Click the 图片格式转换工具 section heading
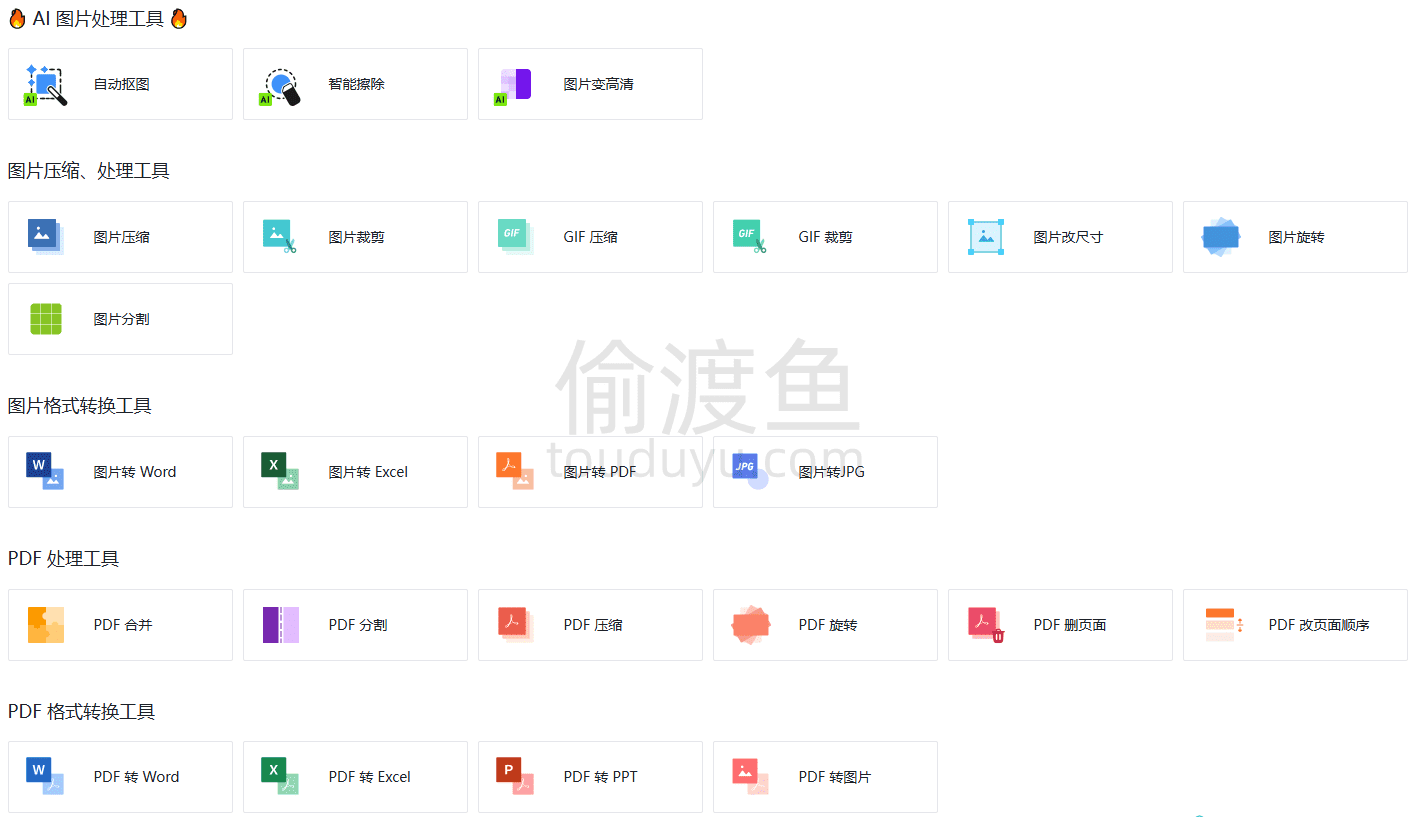Viewport: 1413px width, 817px height. tap(80, 406)
